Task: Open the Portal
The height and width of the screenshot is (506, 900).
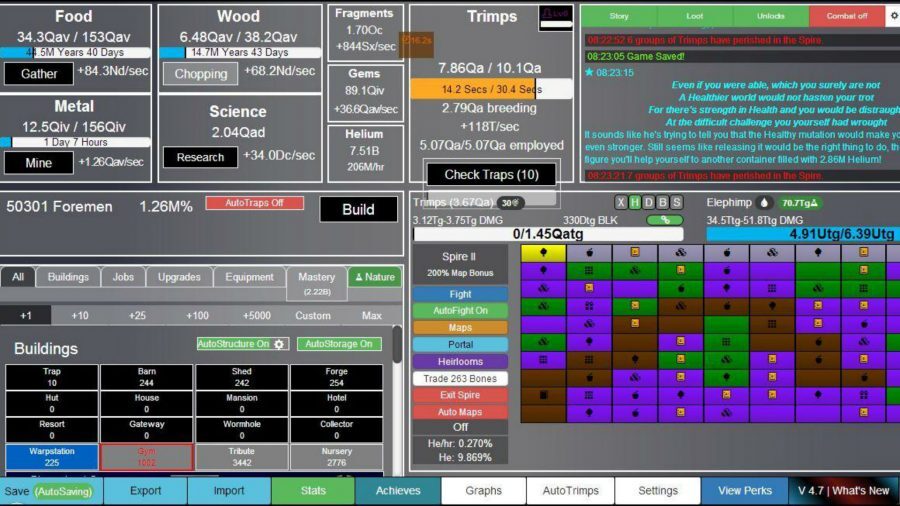Action: coord(460,344)
